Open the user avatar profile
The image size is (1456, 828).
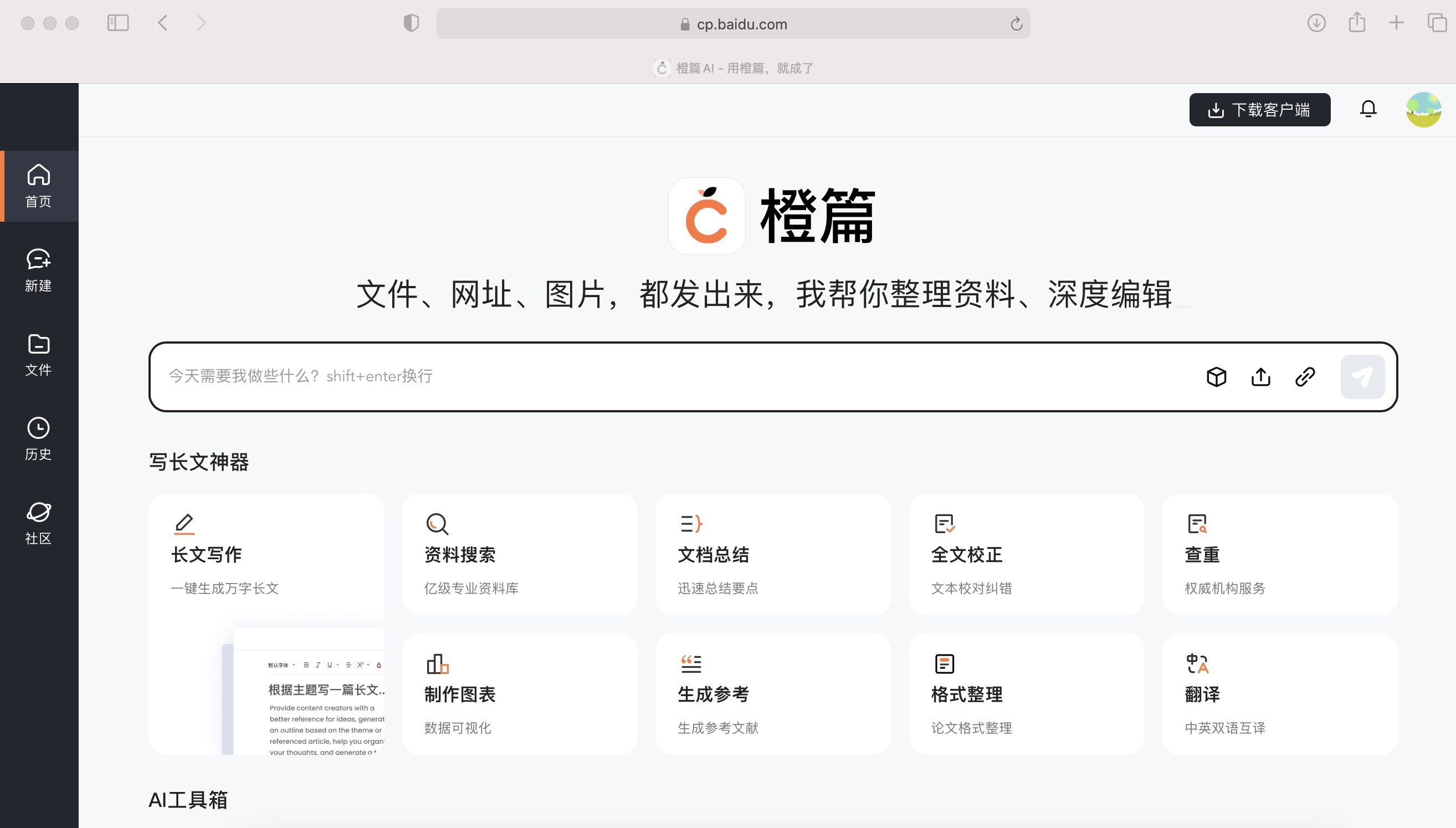click(1423, 110)
